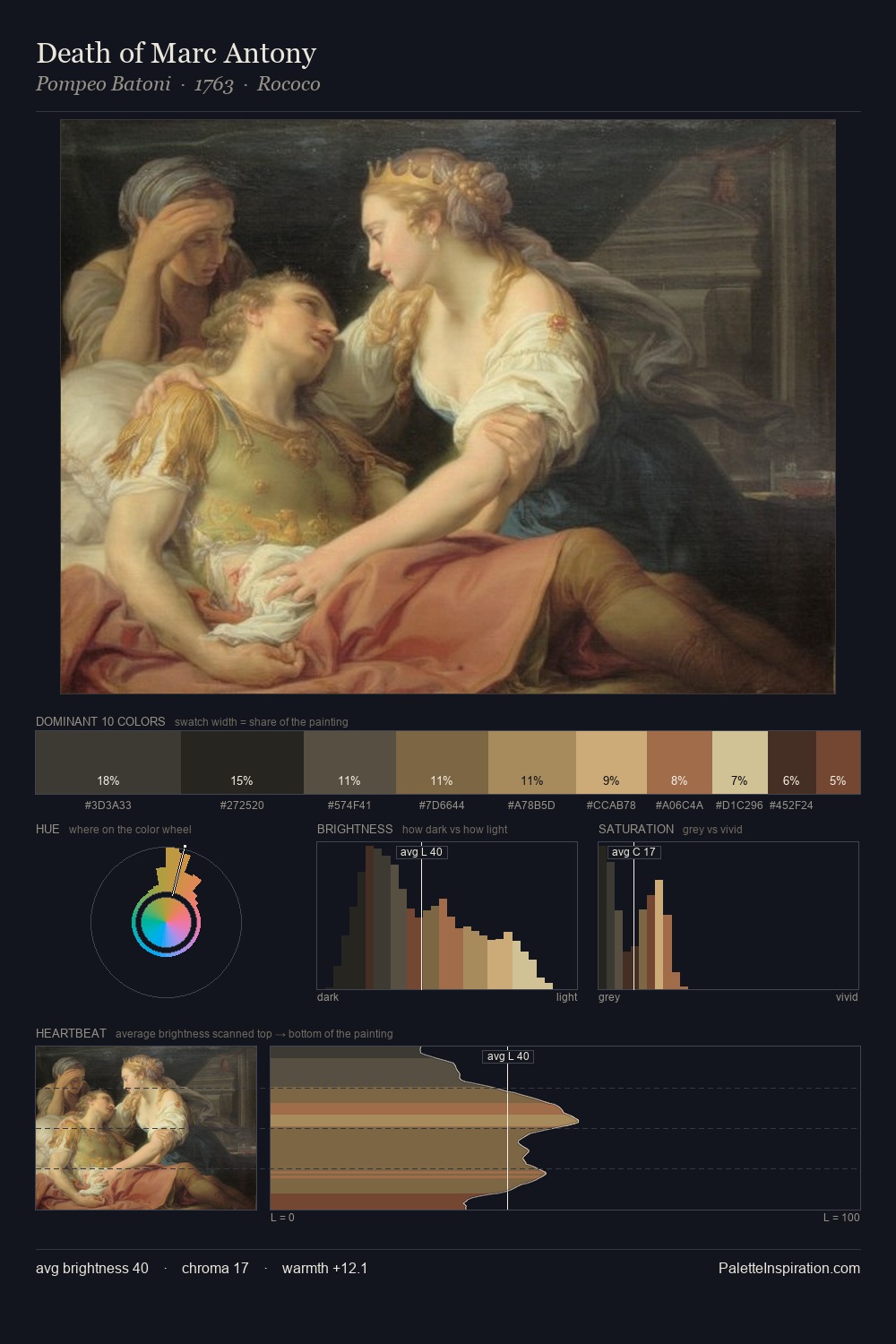Screen dimensions: 896x1344
Task: Click the #A78B5D hex code label
Action: 532,806
